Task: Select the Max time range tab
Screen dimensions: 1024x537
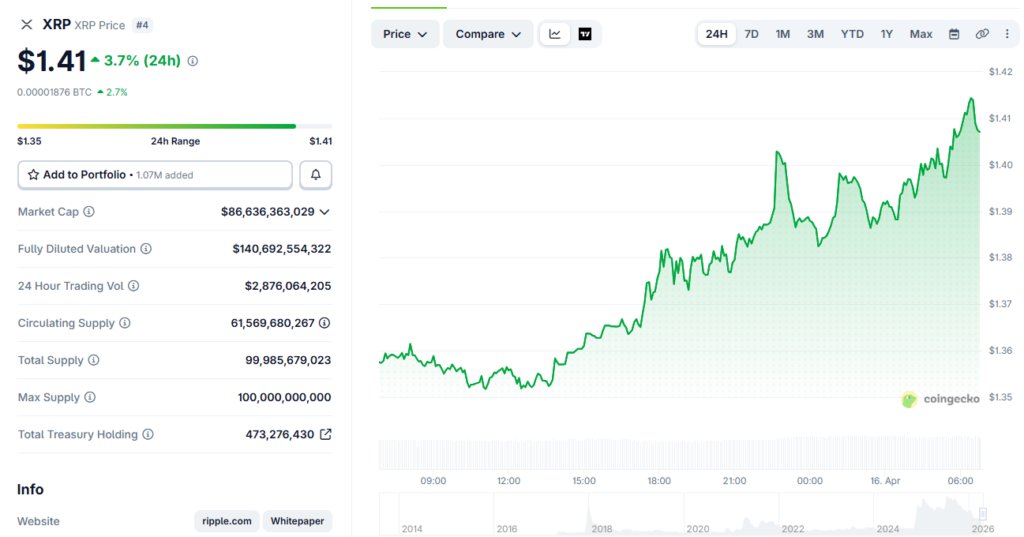Action: click(x=921, y=34)
